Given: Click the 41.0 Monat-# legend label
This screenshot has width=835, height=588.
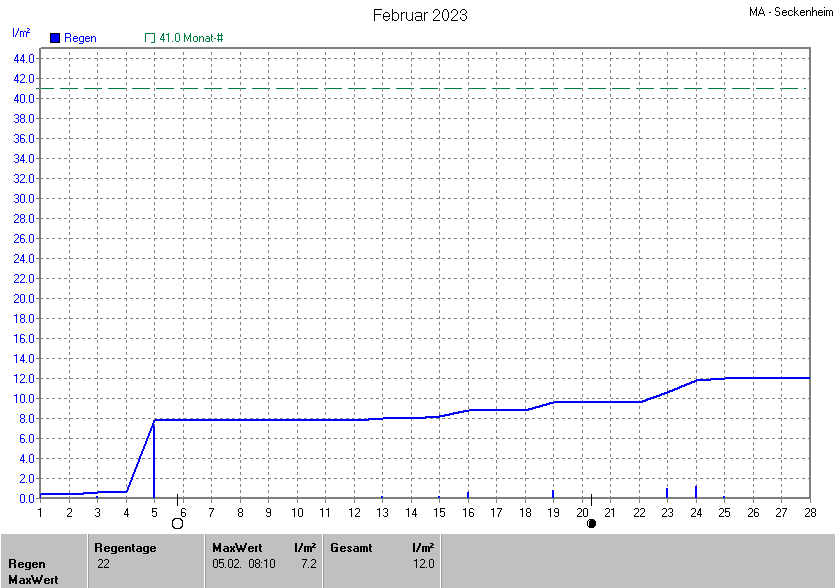Looking at the screenshot, I should pos(191,38).
